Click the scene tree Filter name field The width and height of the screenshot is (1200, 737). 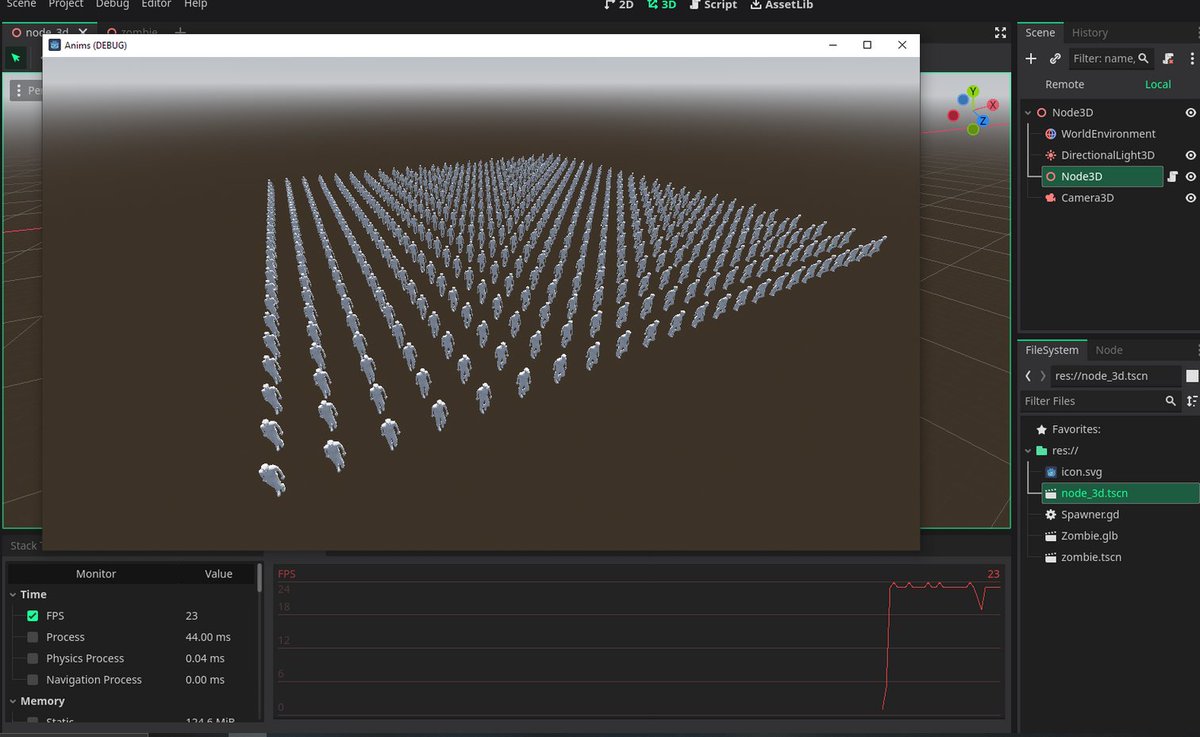tap(1111, 59)
